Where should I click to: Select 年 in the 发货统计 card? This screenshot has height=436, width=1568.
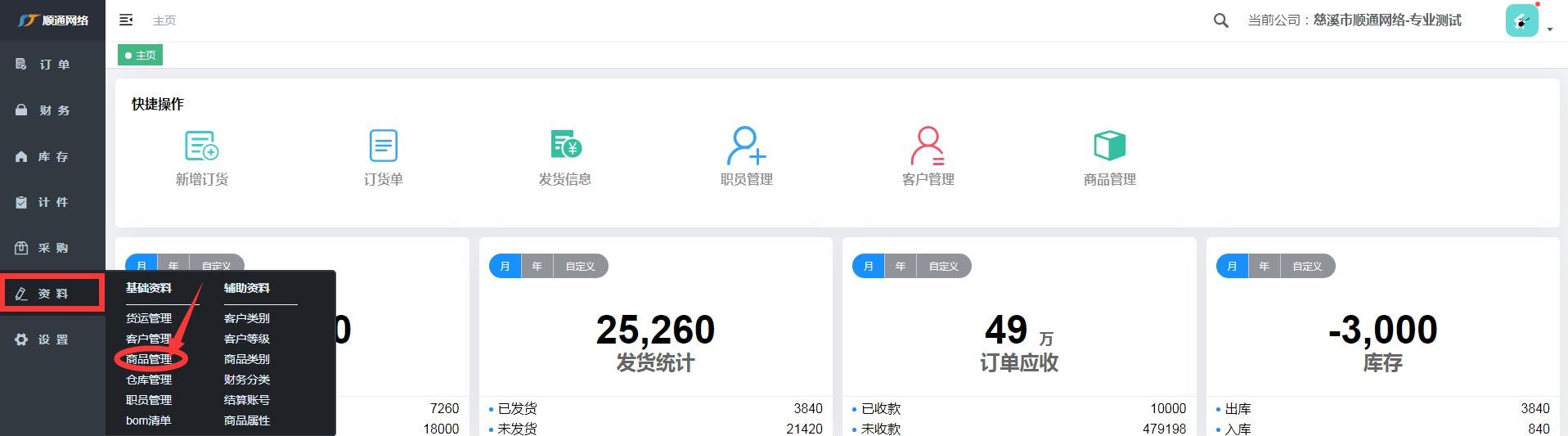[537, 266]
